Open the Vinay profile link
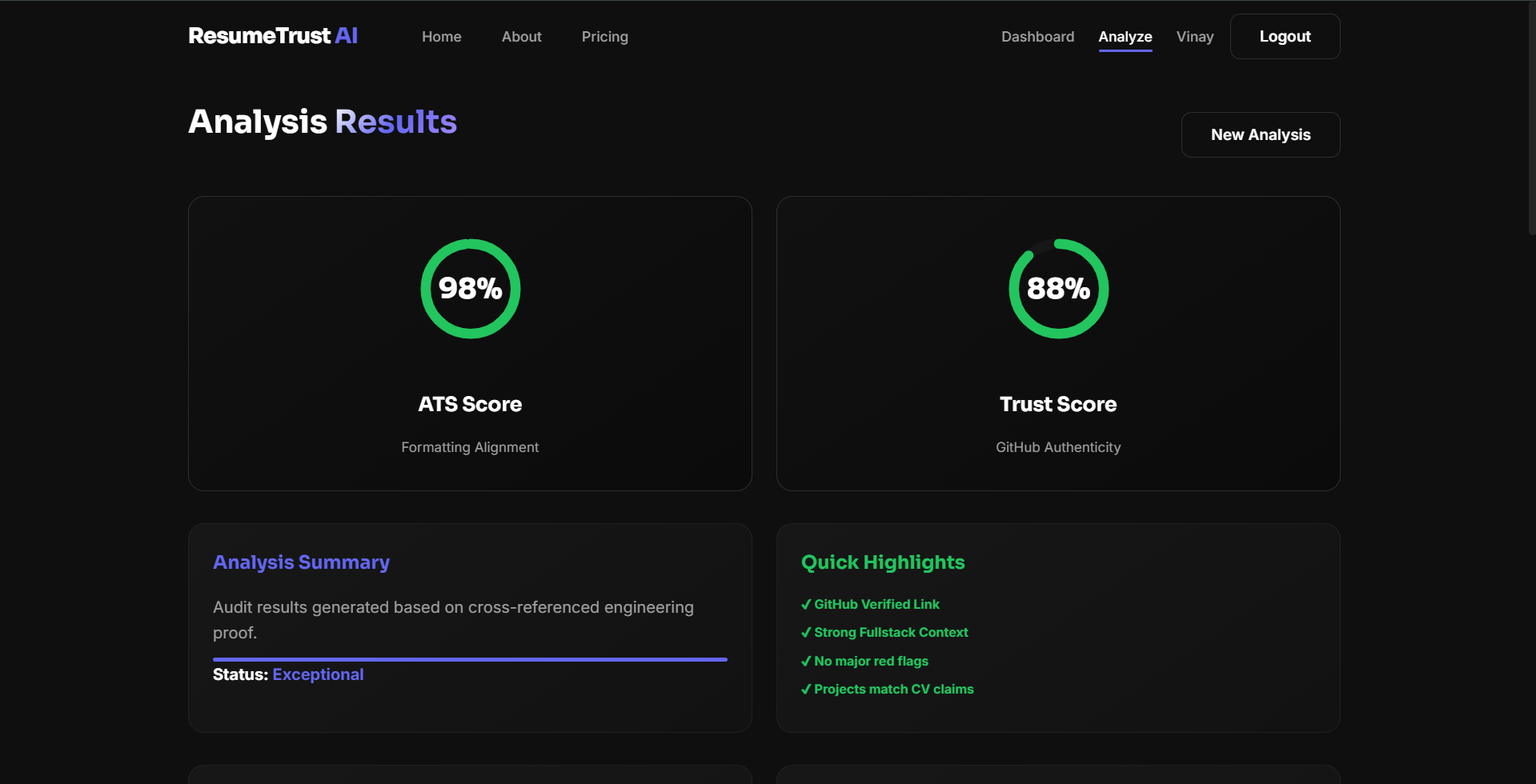The width and height of the screenshot is (1536, 784). pyautogui.click(x=1195, y=37)
